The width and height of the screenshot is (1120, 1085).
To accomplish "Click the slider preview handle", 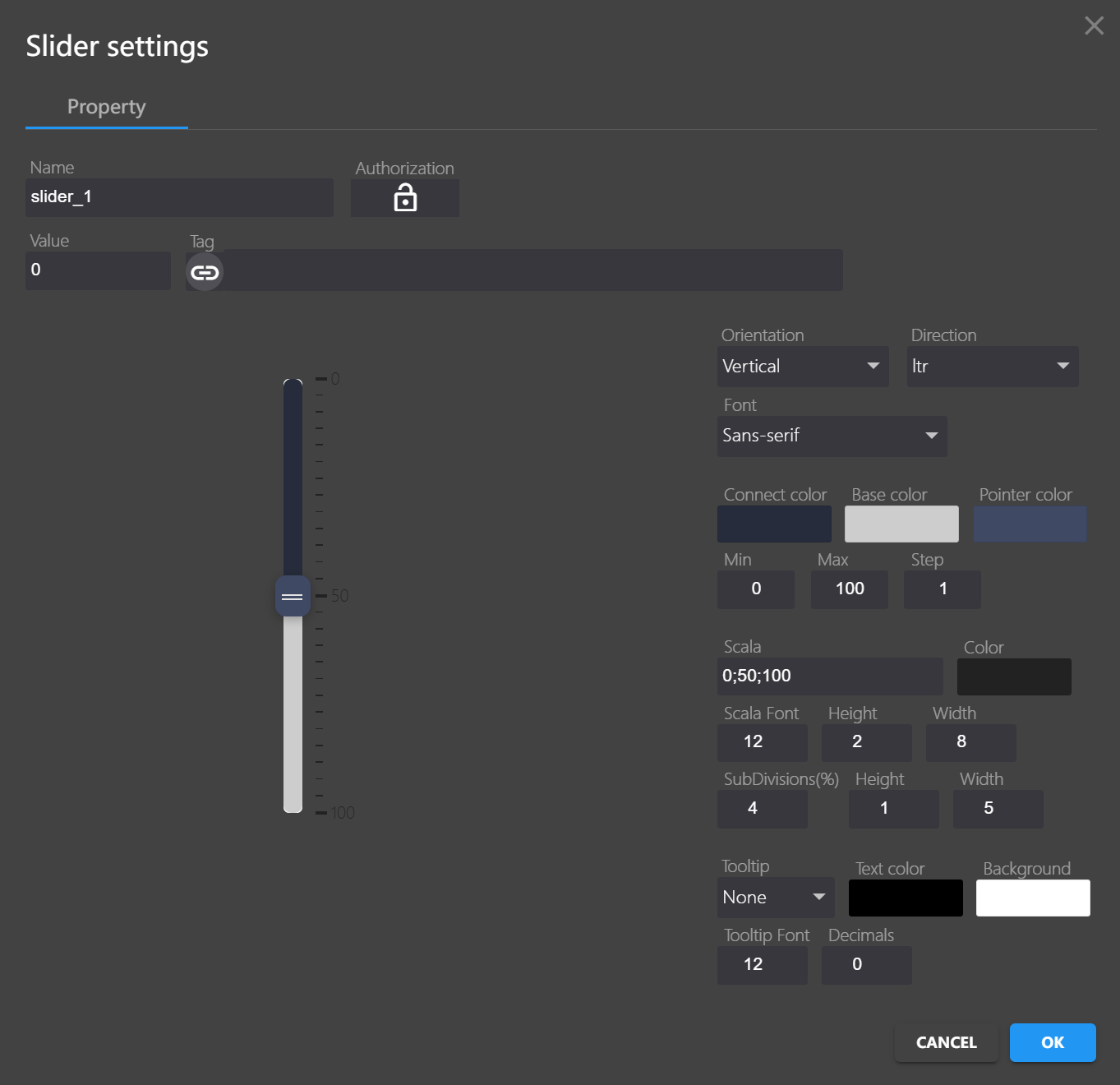I will tap(293, 597).
